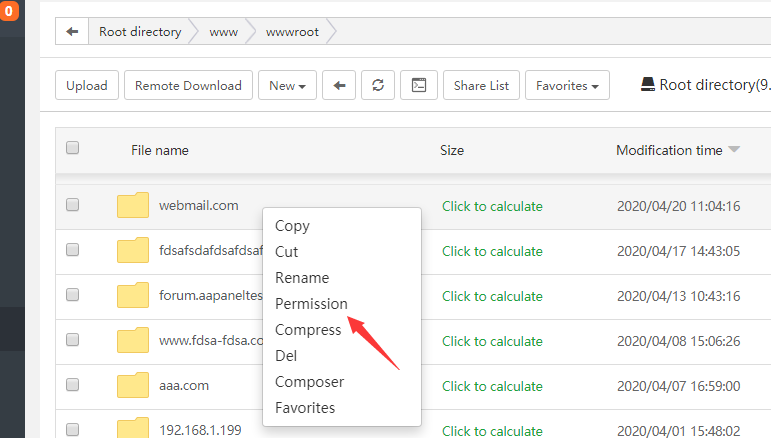This screenshot has width=771, height=438.
Task: Click the webmail.com folder icon
Action: (x=133, y=205)
